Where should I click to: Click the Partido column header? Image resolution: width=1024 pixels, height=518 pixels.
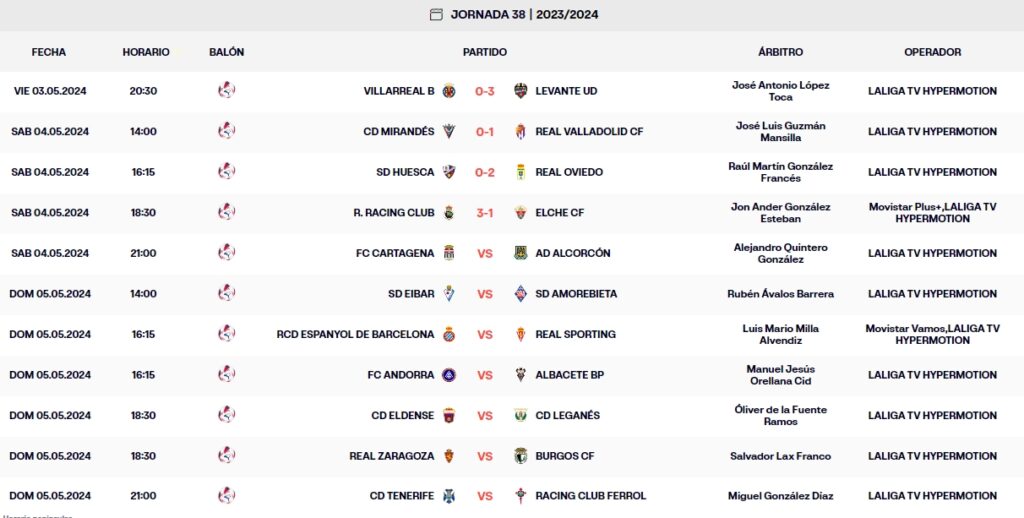[x=485, y=52]
